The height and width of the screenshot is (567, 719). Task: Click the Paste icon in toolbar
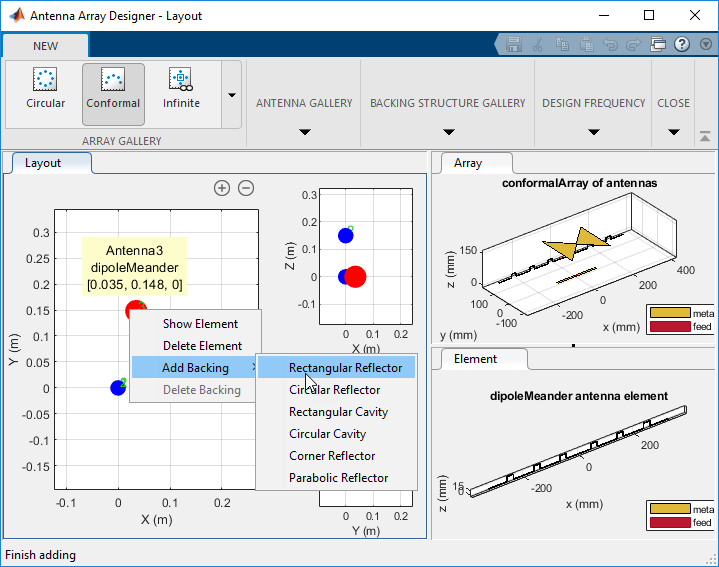pos(586,44)
